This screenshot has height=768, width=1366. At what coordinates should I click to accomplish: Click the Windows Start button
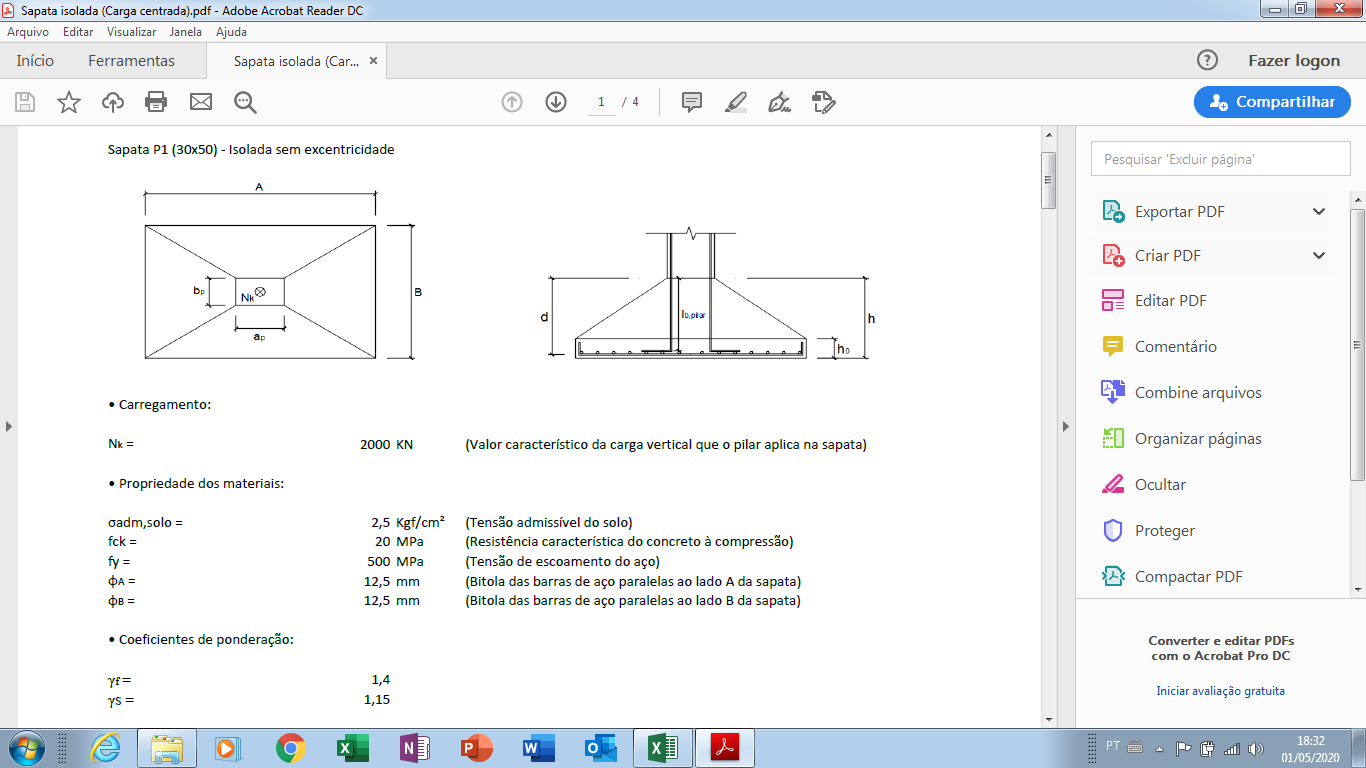point(24,748)
